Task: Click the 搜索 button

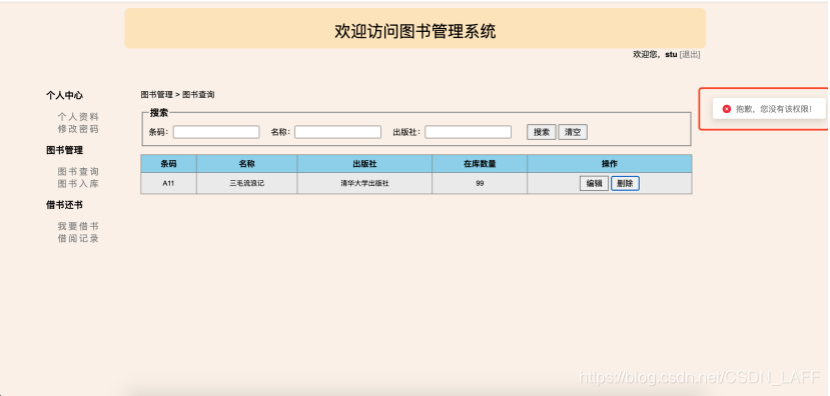Action: pyautogui.click(x=542, y=132)
